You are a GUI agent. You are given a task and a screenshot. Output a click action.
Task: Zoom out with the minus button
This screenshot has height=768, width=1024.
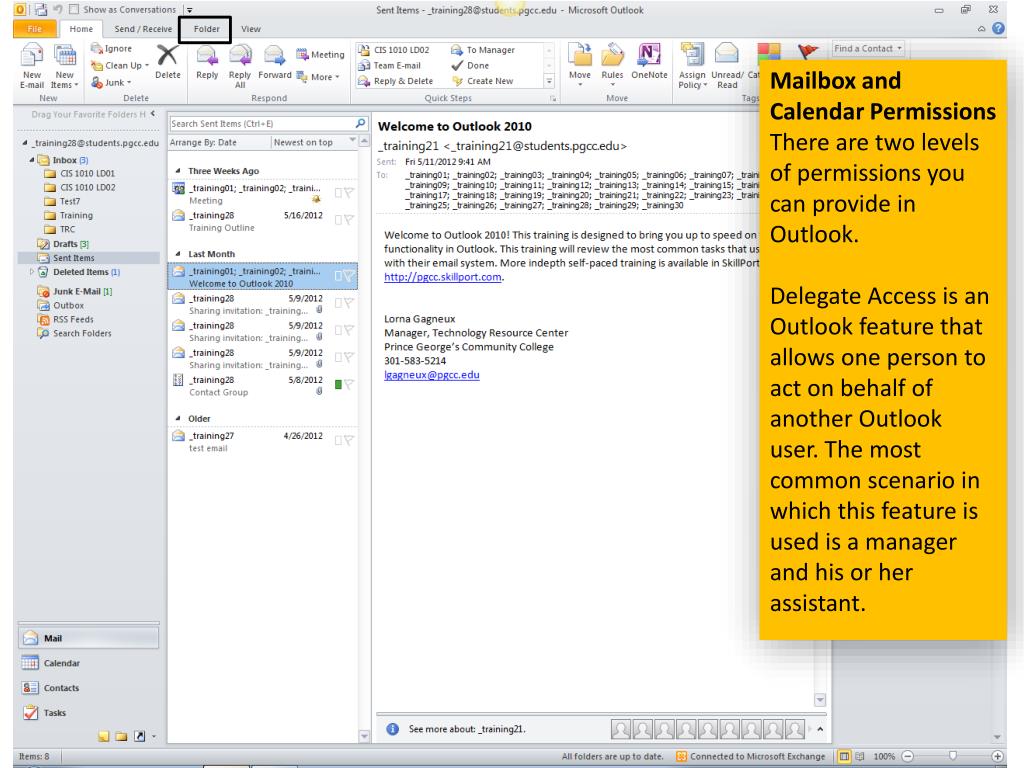tap(908, 756)
